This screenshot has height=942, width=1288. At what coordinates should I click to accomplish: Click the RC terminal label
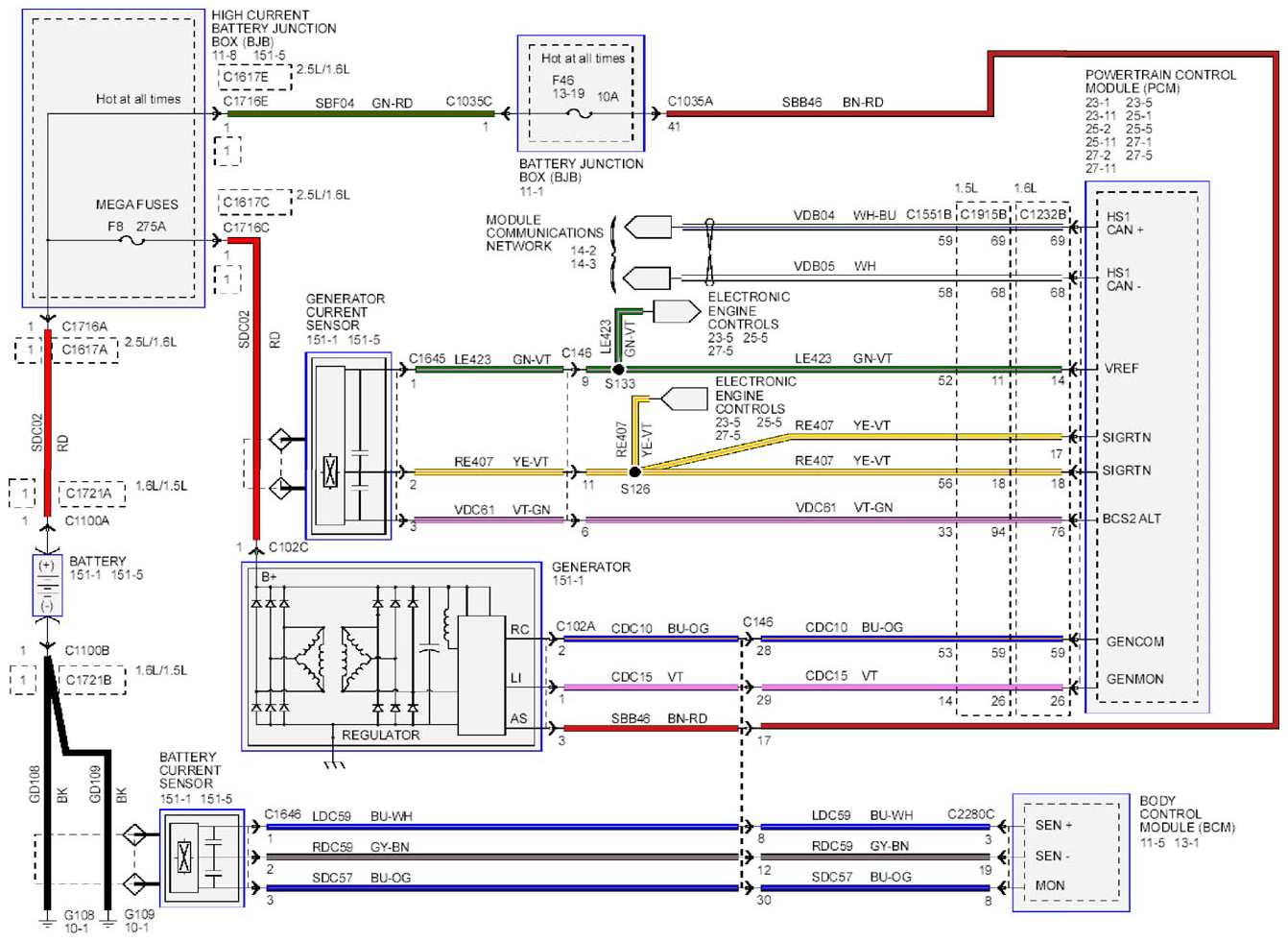[x=519, y=630]
